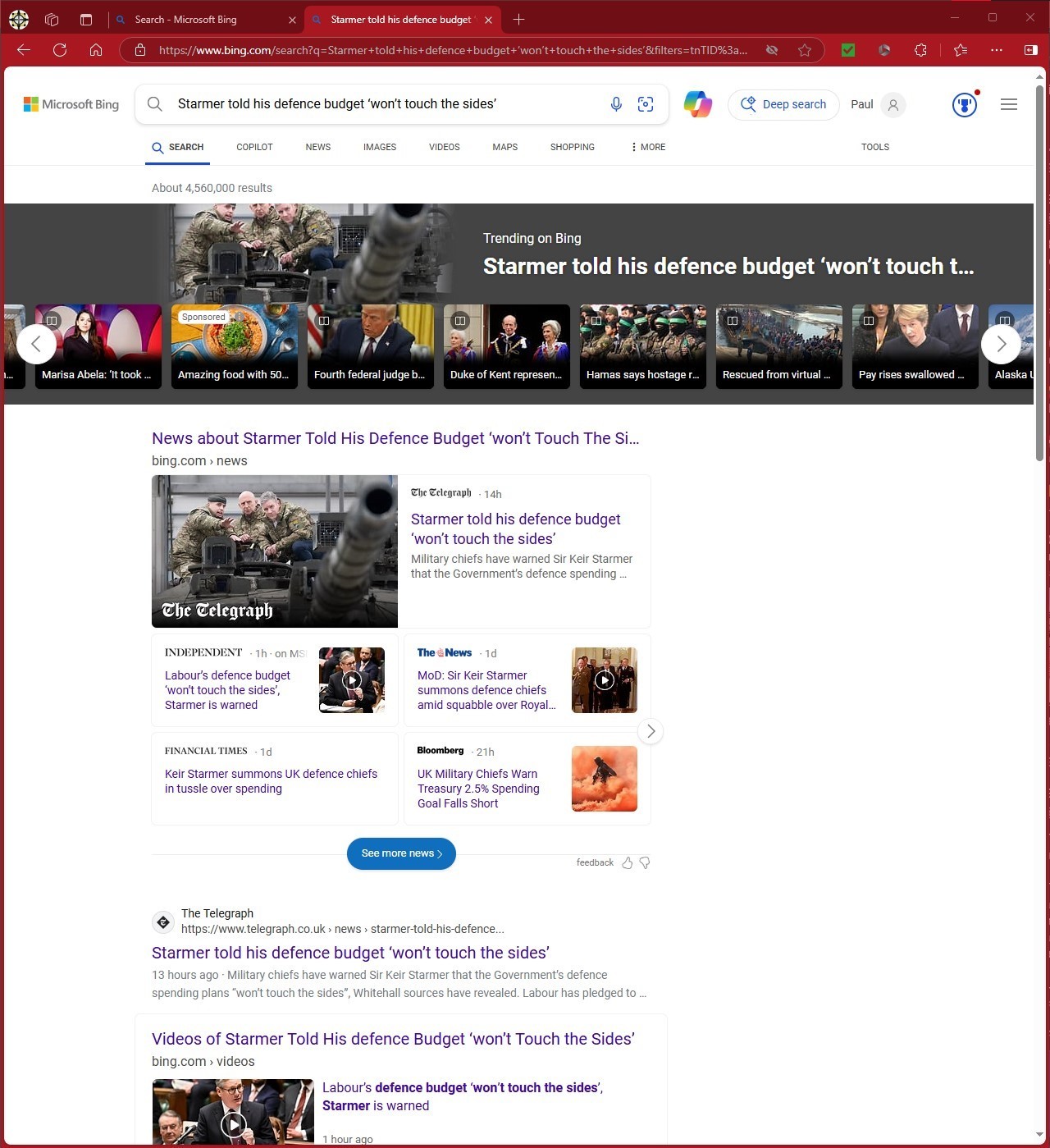Open the tab actions menu icon
The image size is (1050, 1148).
tap(86, 19)
